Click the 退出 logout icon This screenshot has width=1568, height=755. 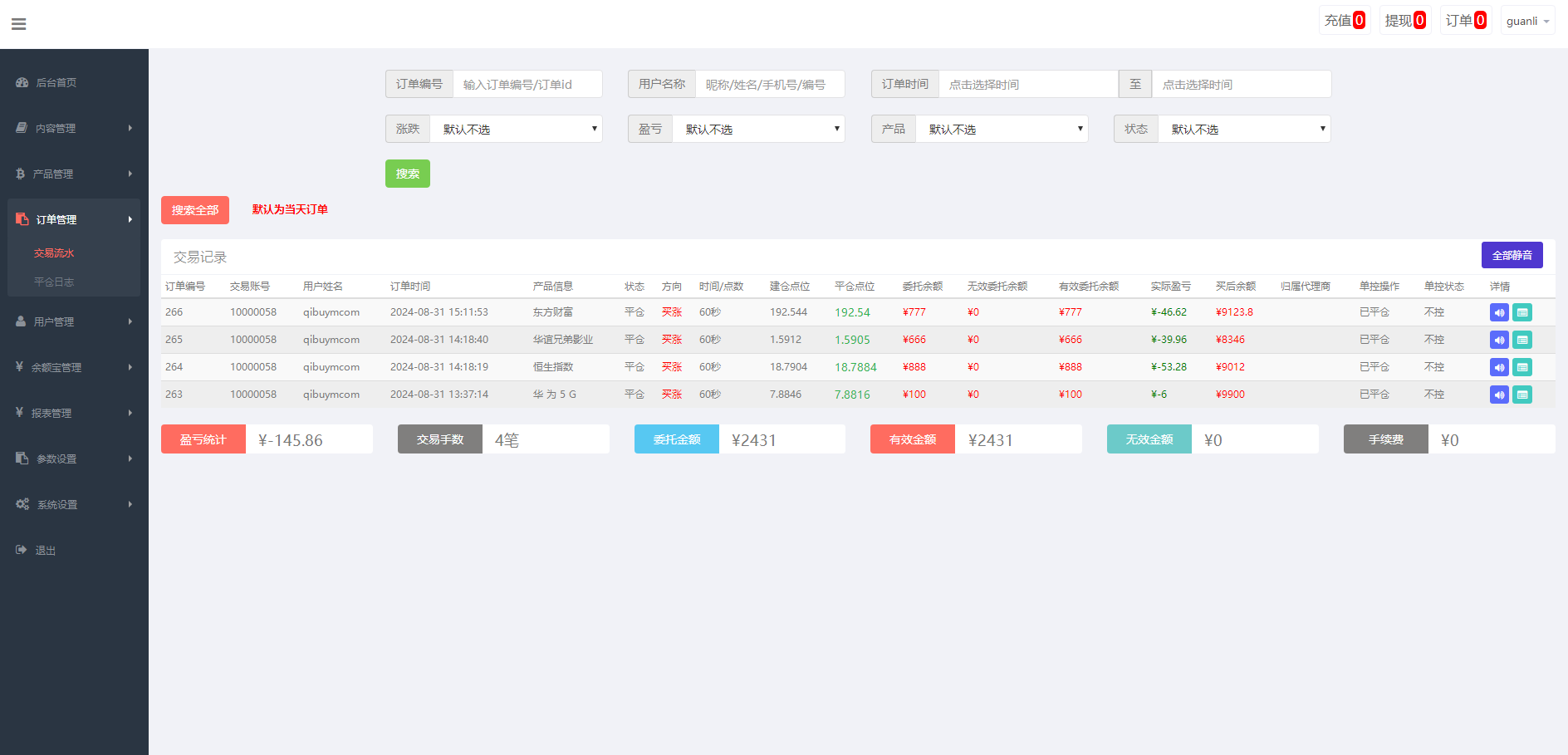coord(22,550)
